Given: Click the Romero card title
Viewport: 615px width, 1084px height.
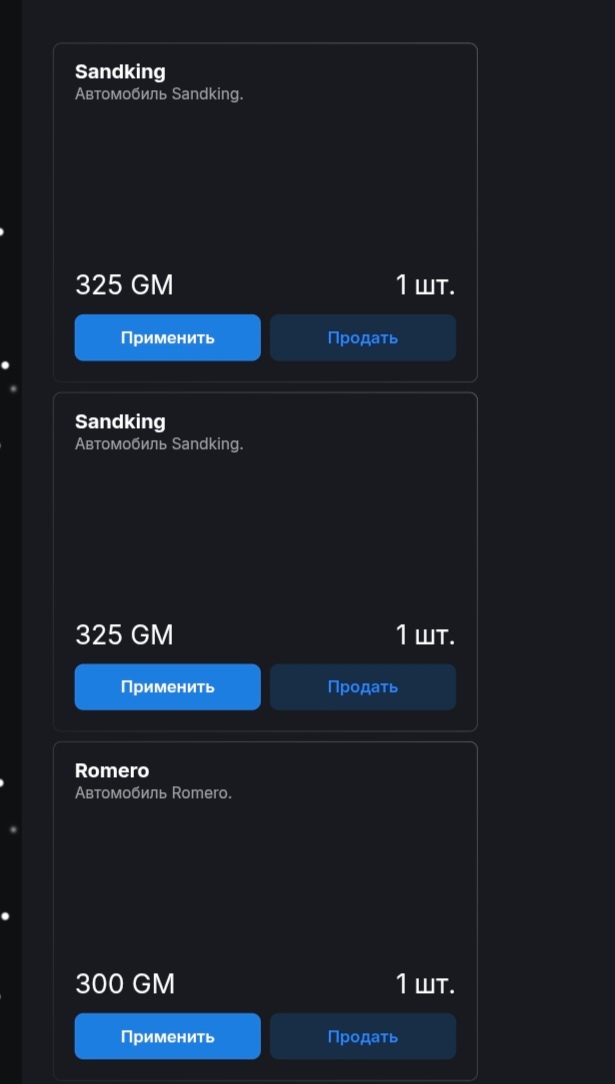Looking at the screenshot, I should (x=112, y=771).
